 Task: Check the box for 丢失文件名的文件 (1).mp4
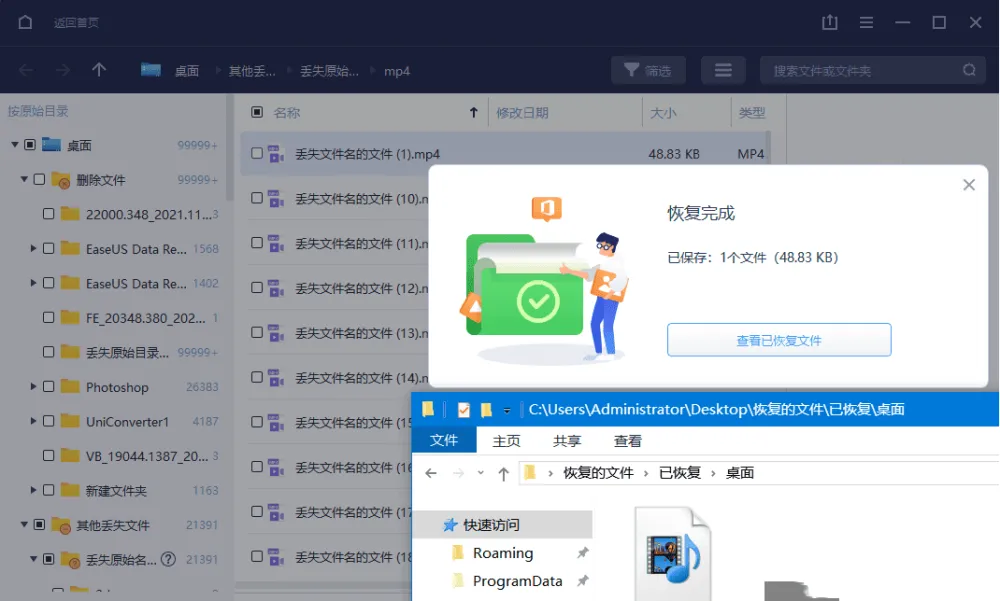[257, 153]
